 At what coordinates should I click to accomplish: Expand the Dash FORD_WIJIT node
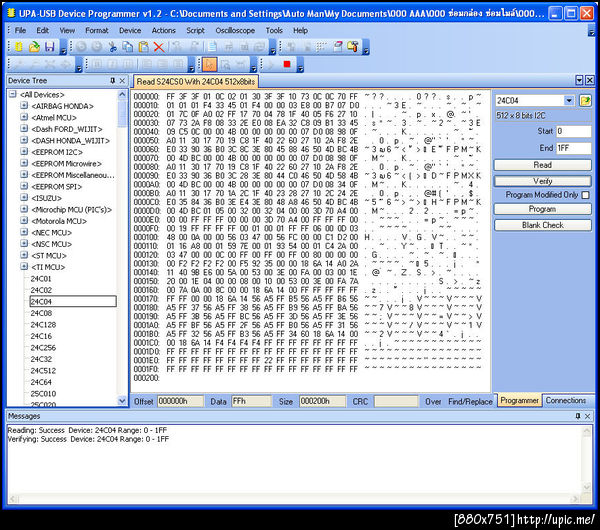24,129
